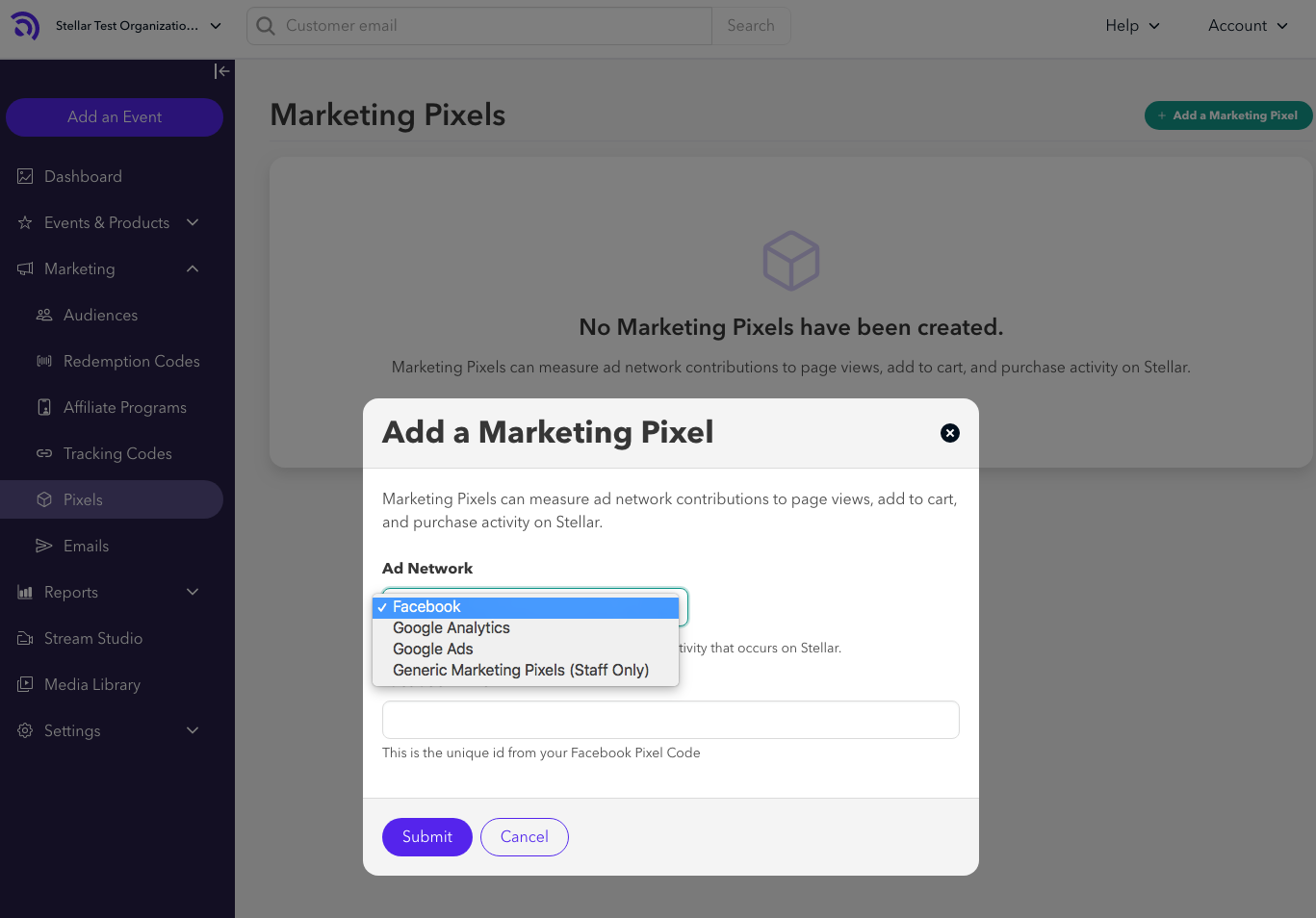Viewport: 1316px width, 918px height.
Task: Select the Audiences section
Action: tap(99, 315)
